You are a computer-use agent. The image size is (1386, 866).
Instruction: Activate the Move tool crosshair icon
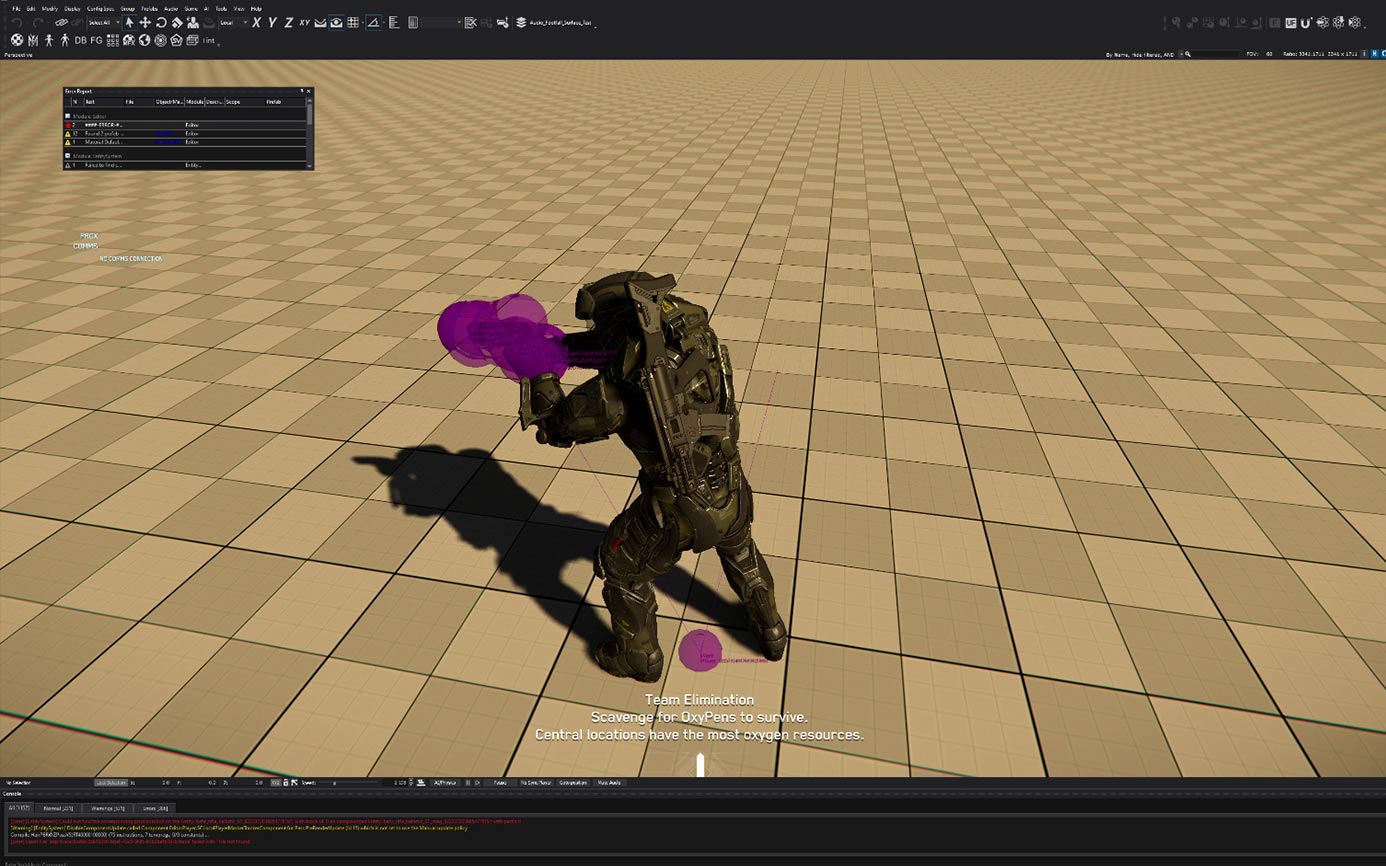click(145, 22)
